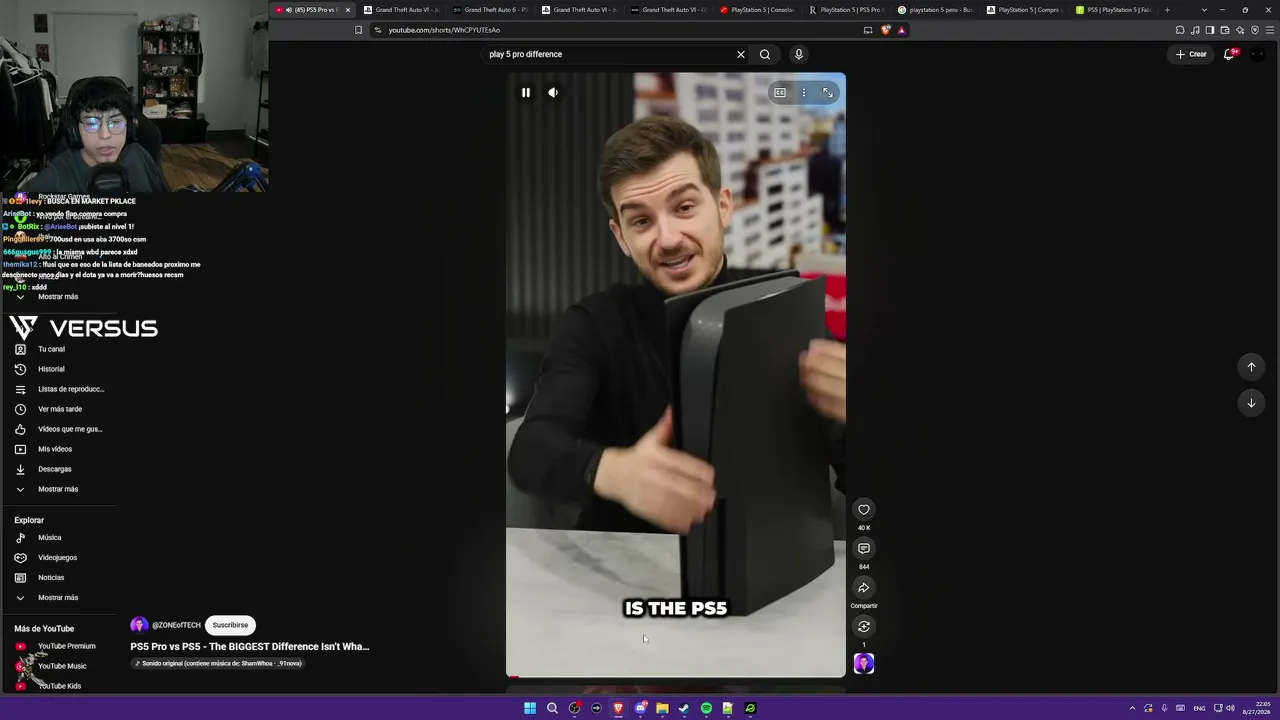The height and width of the screenshot is (720, 1280).
Task: Open Listas de reproducción in the sidebar
Action: [60, 389]
